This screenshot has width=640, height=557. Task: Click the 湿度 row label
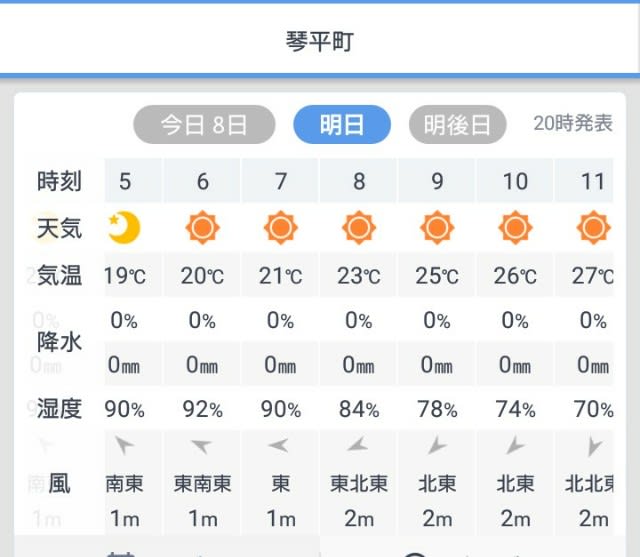pyautogui.click(x=60, y=408)
